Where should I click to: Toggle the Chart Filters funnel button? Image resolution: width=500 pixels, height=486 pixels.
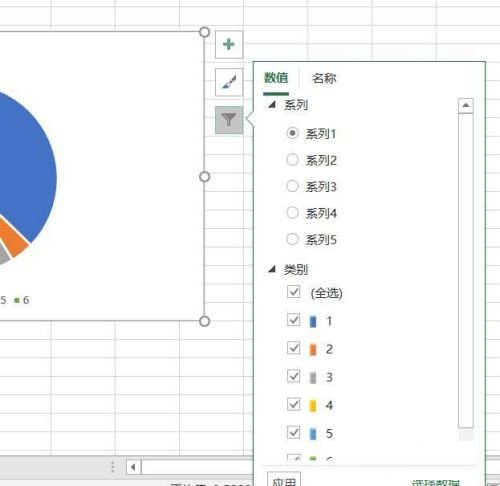click(x=229, y=120)
